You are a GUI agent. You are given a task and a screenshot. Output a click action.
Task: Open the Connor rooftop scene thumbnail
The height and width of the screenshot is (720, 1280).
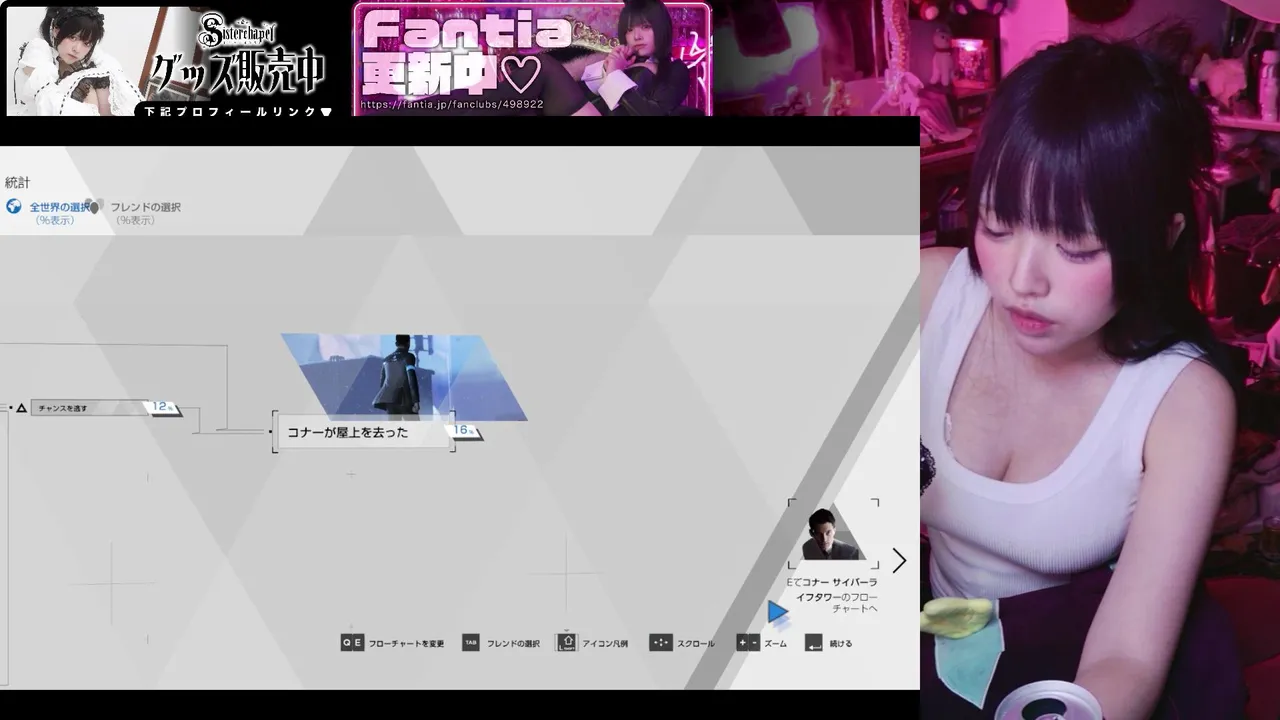point(404,377)
